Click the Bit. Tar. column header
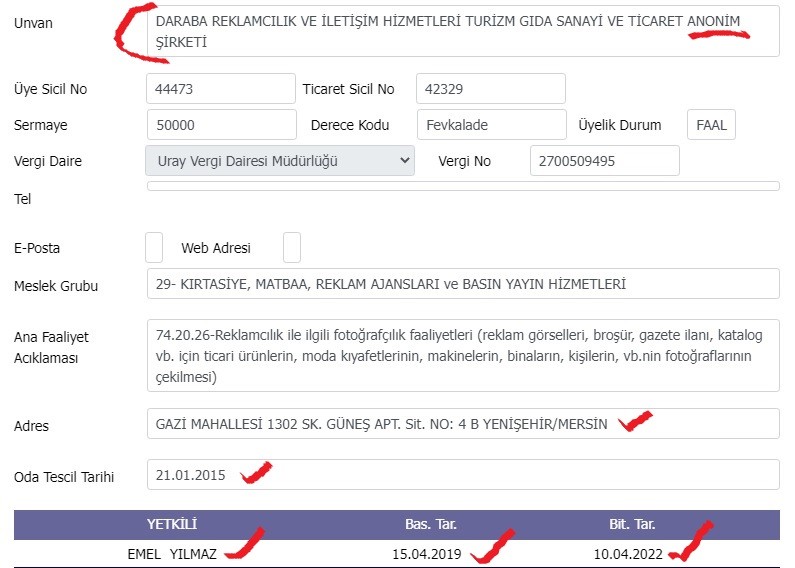Image resolution: width=795 pixels, height=568 pixels. pos(632,524)
